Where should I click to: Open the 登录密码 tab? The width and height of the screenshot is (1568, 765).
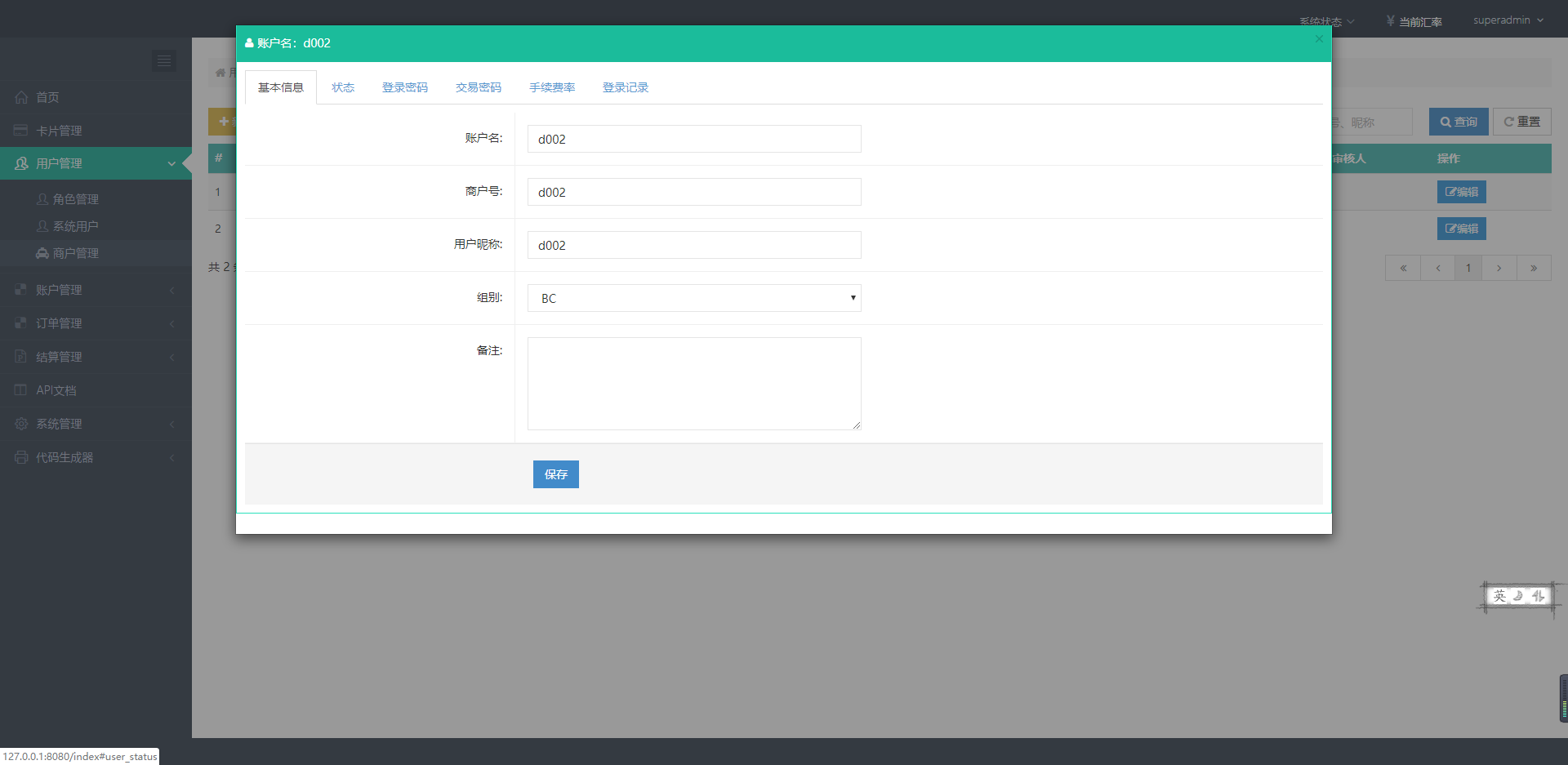tap(405, 87)
